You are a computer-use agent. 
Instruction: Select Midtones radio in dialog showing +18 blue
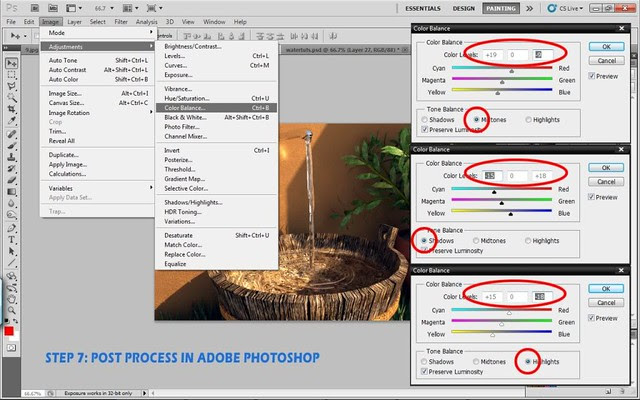[476, 240]
